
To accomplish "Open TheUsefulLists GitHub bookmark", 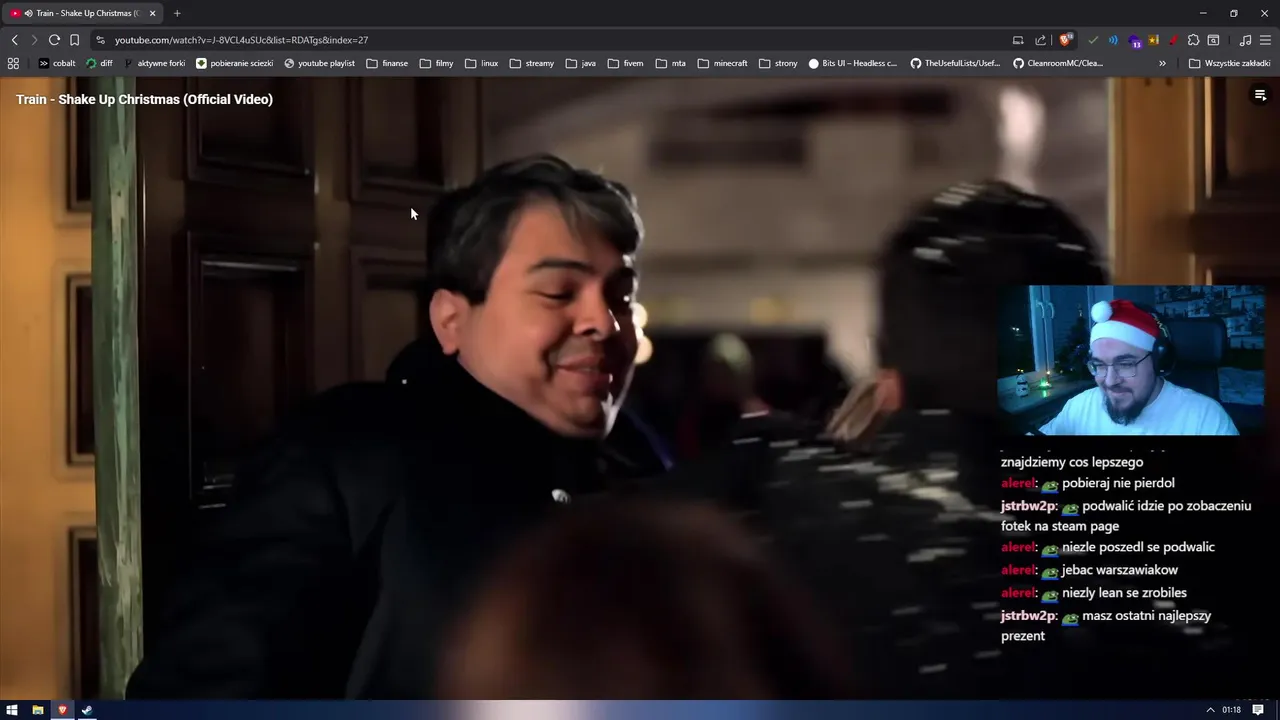I will [x=955, y=63].
